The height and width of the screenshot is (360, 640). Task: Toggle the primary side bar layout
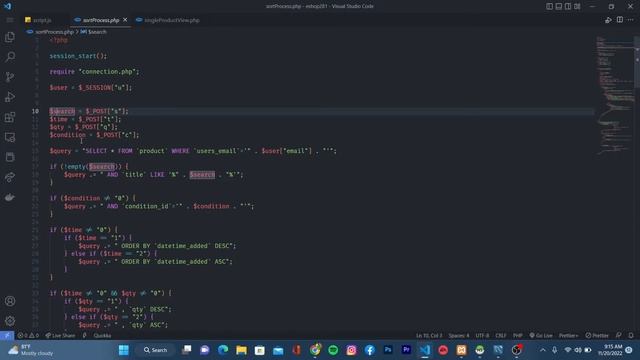point(549,6)
